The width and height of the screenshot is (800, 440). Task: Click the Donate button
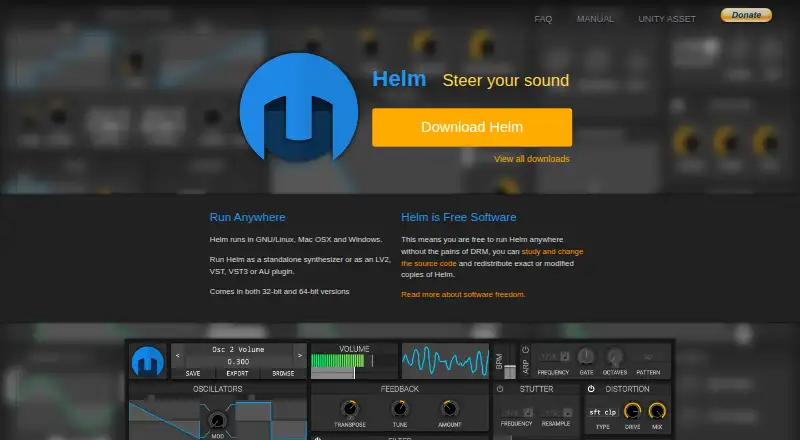(x=746, y=15)
